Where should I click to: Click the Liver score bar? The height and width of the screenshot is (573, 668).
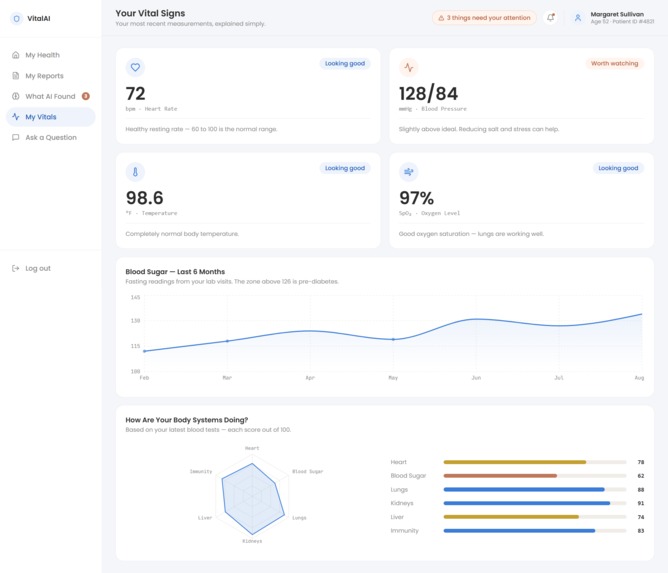click(535, 517)
